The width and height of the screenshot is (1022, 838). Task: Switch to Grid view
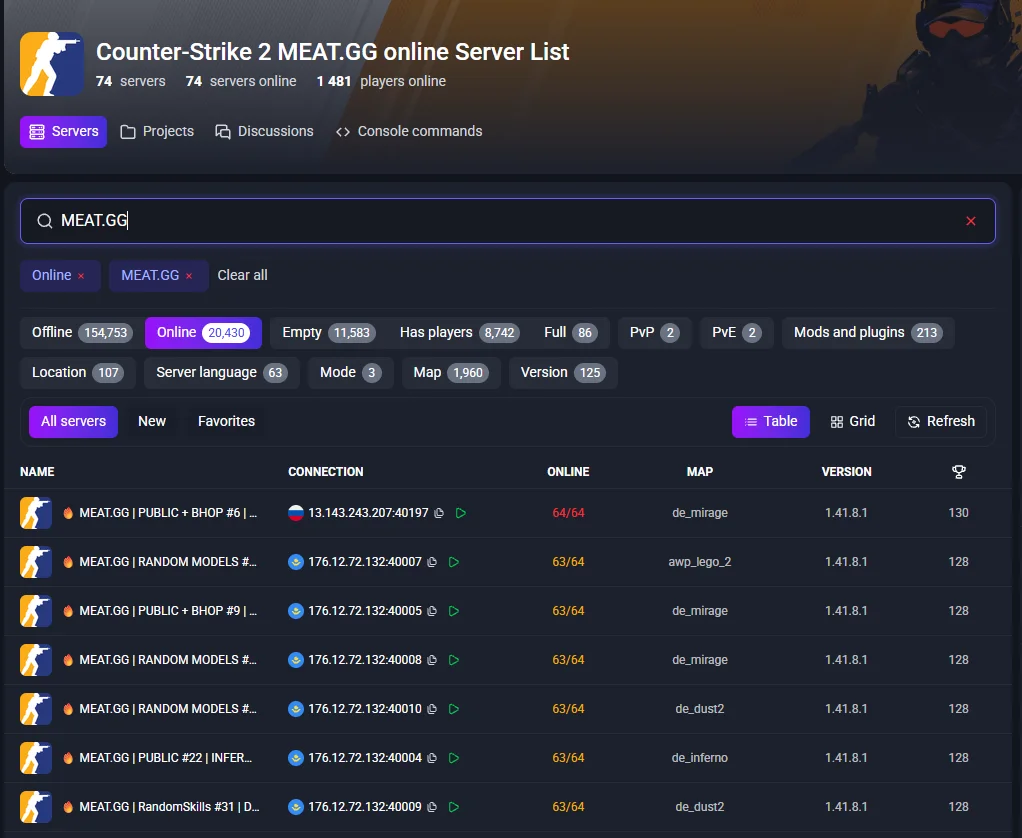tap(853, 422)
